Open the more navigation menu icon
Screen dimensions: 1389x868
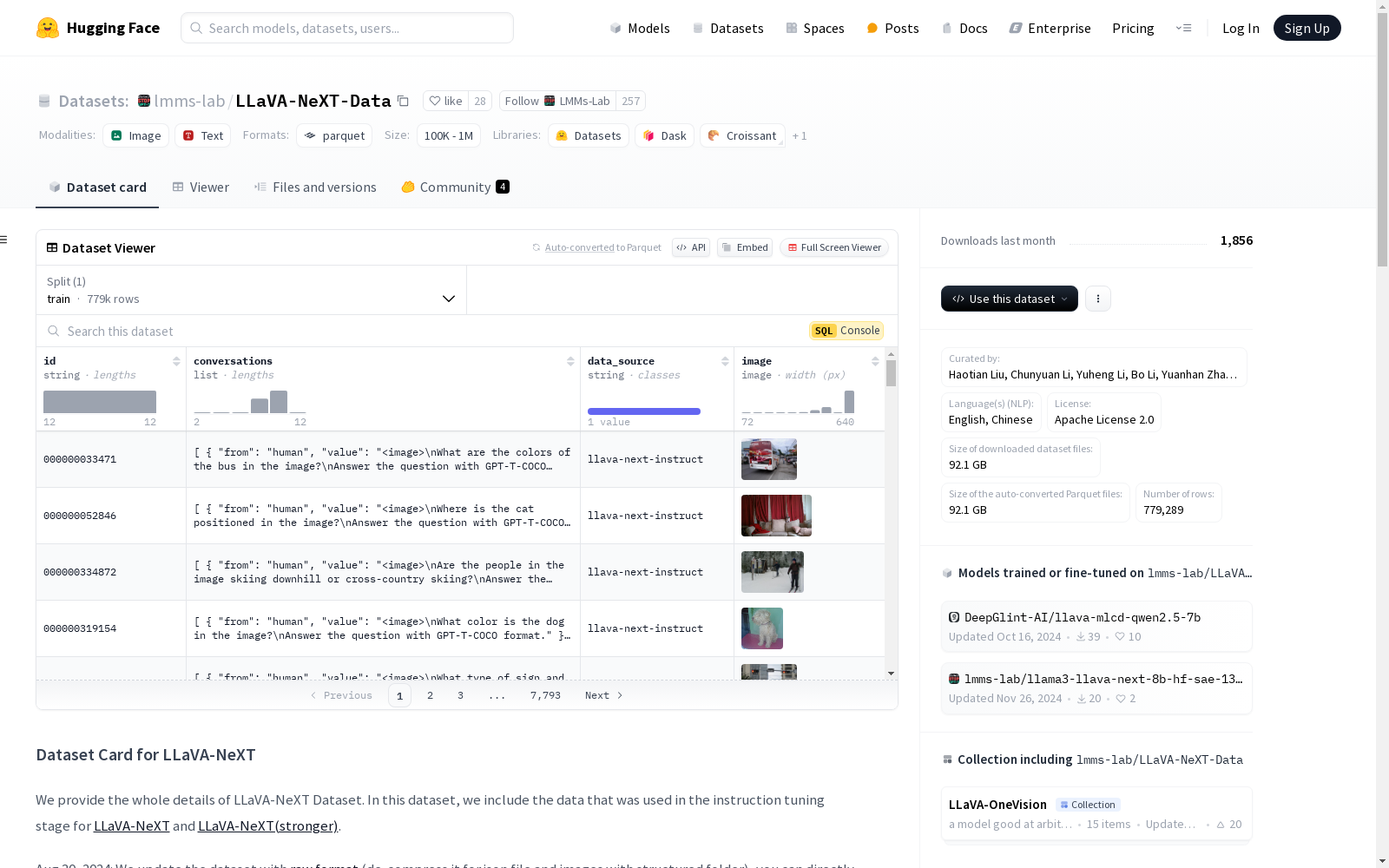[x=1183, y=28]
